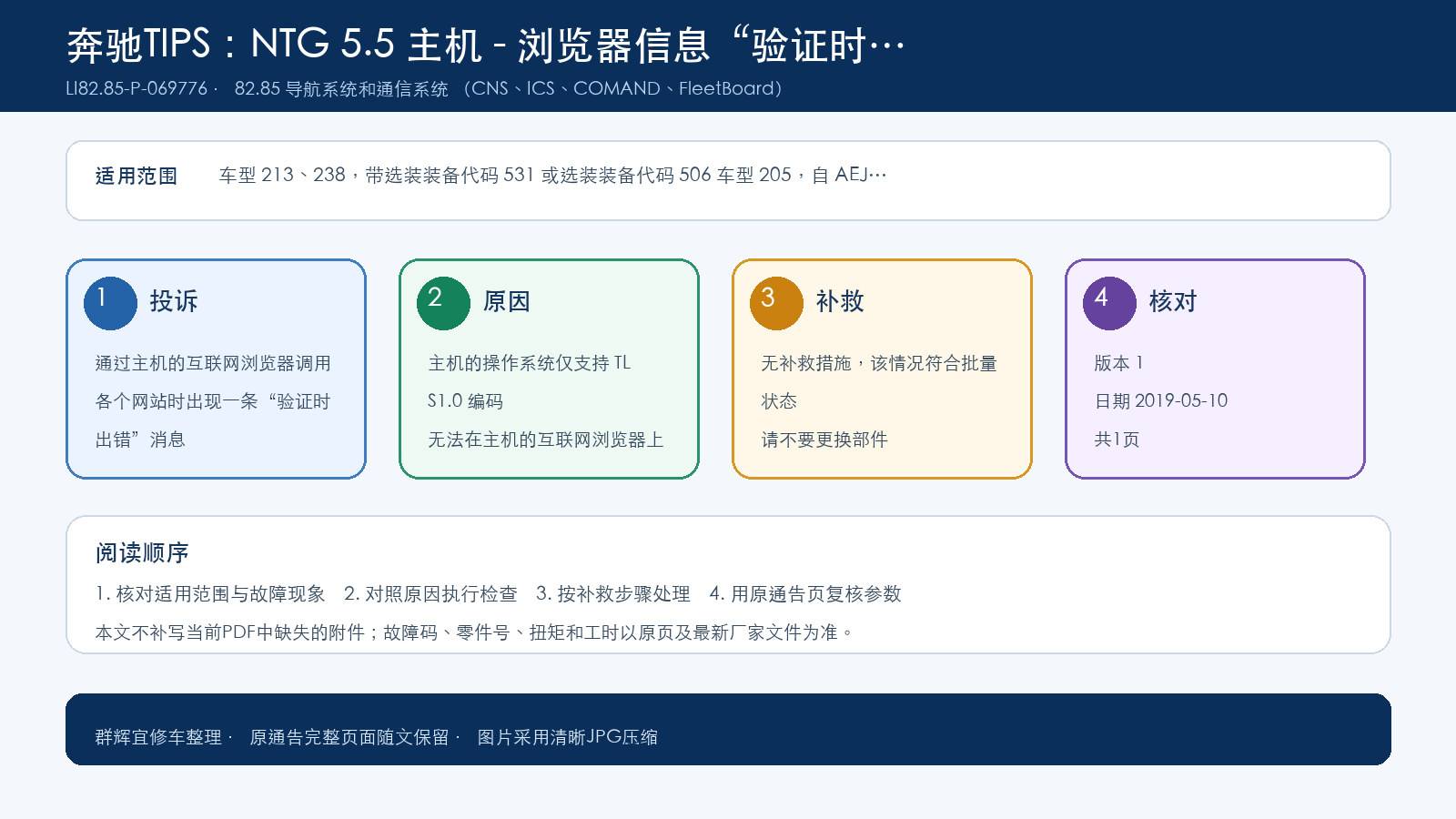Click text 请不要更换部件

(824, 440)
